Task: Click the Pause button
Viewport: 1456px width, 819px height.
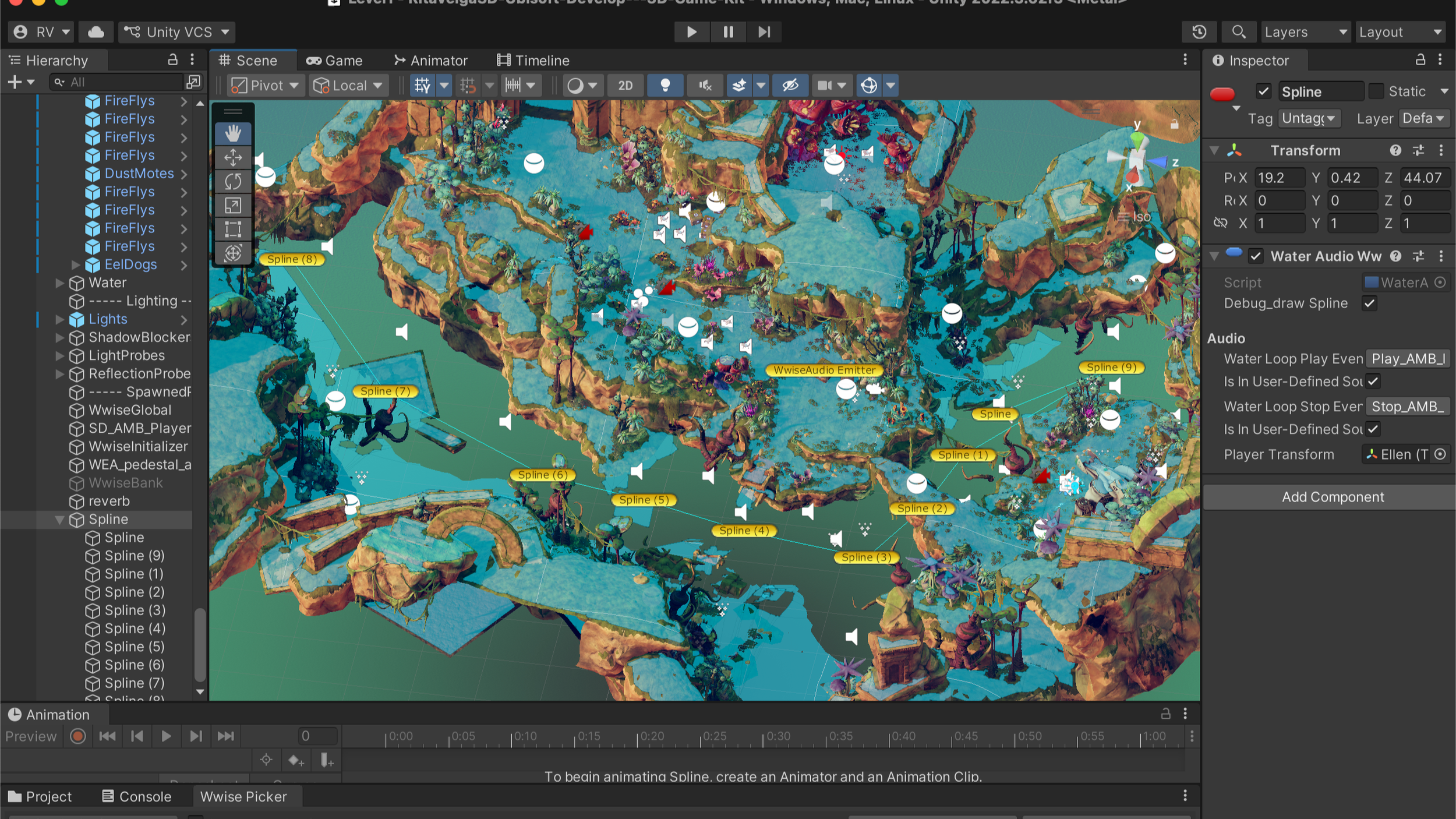Action: point(728,32)
